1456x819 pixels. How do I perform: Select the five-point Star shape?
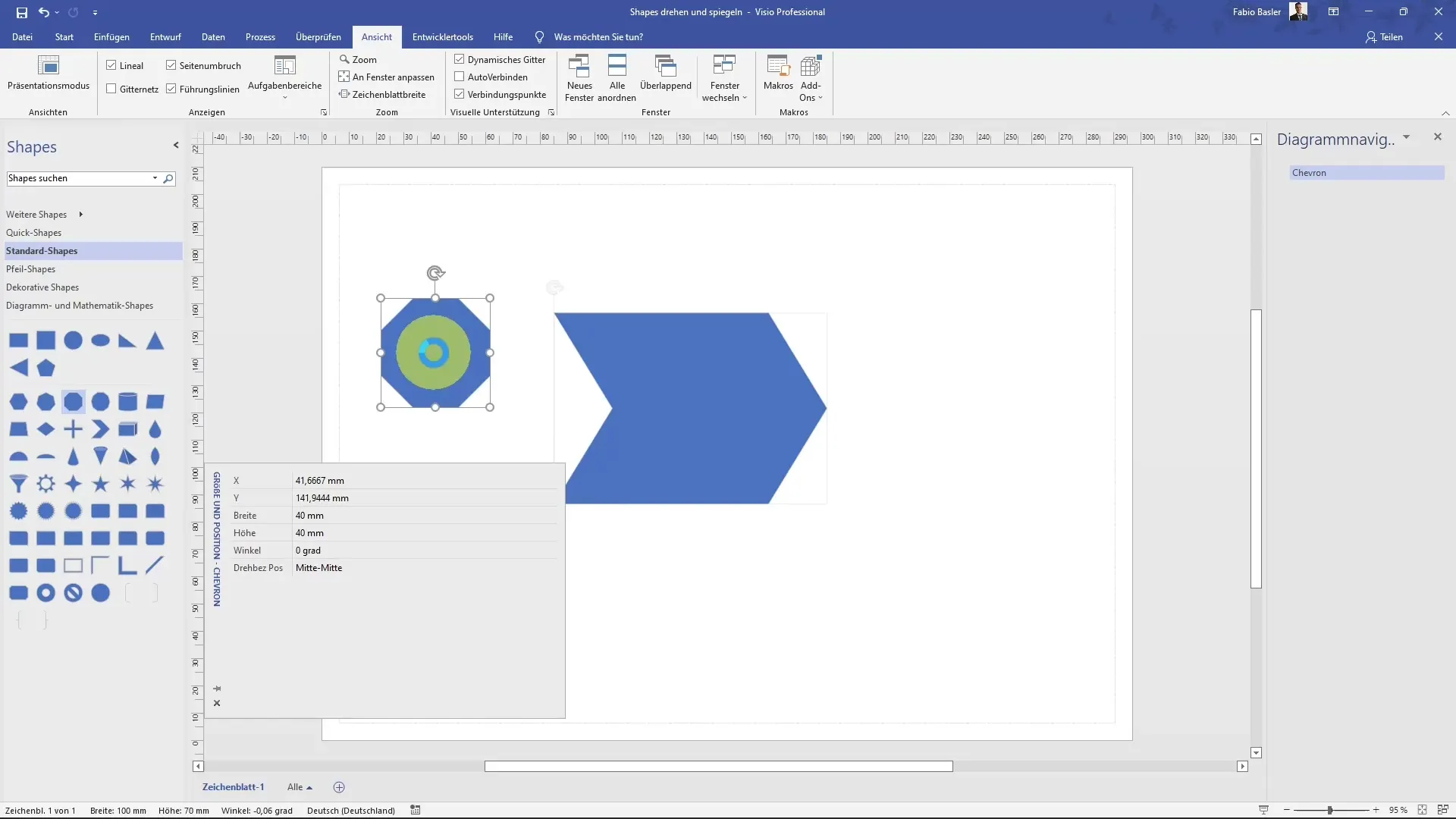tap(100, 484)
